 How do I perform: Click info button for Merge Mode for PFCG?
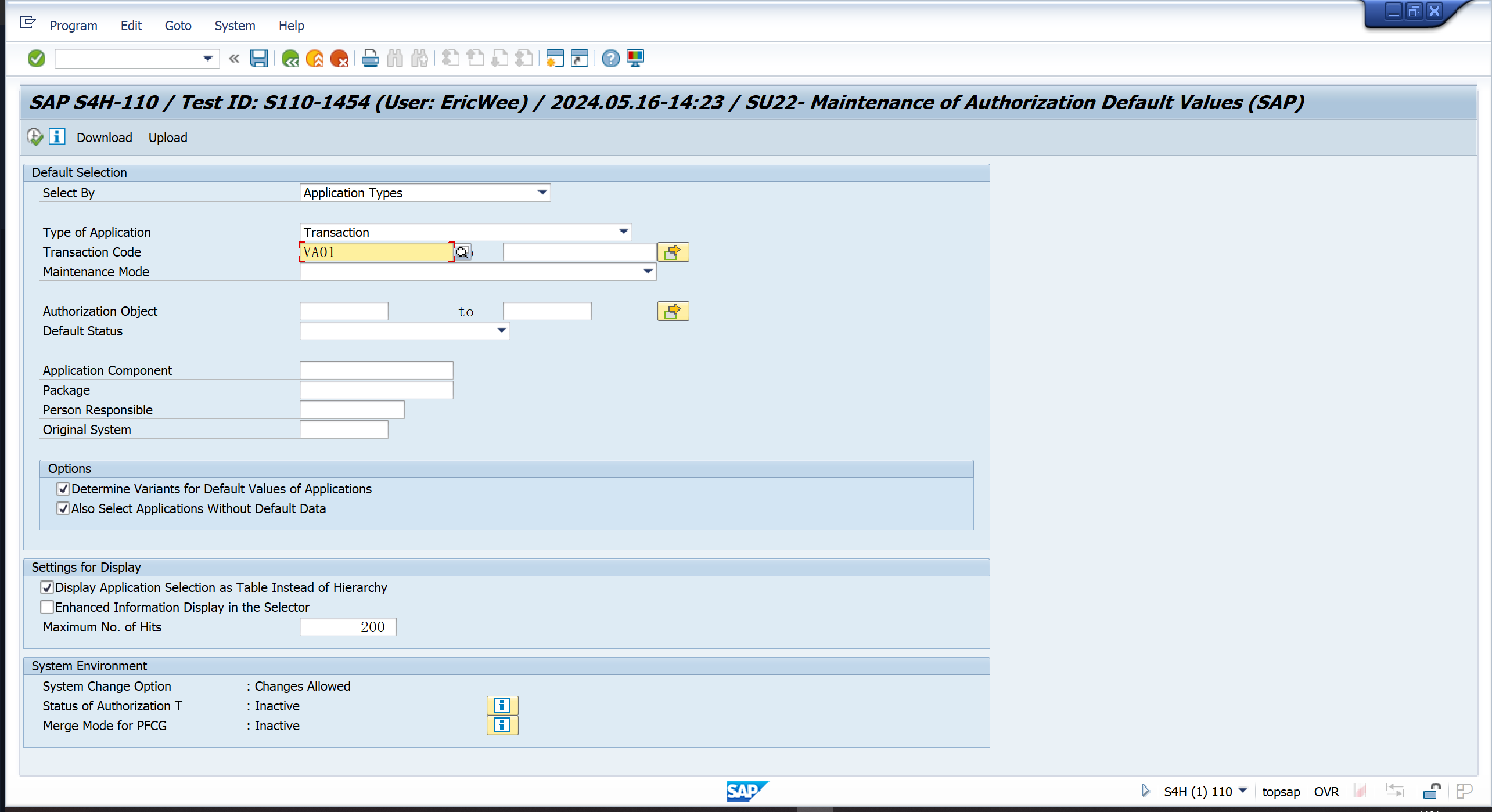coord(502,726)
